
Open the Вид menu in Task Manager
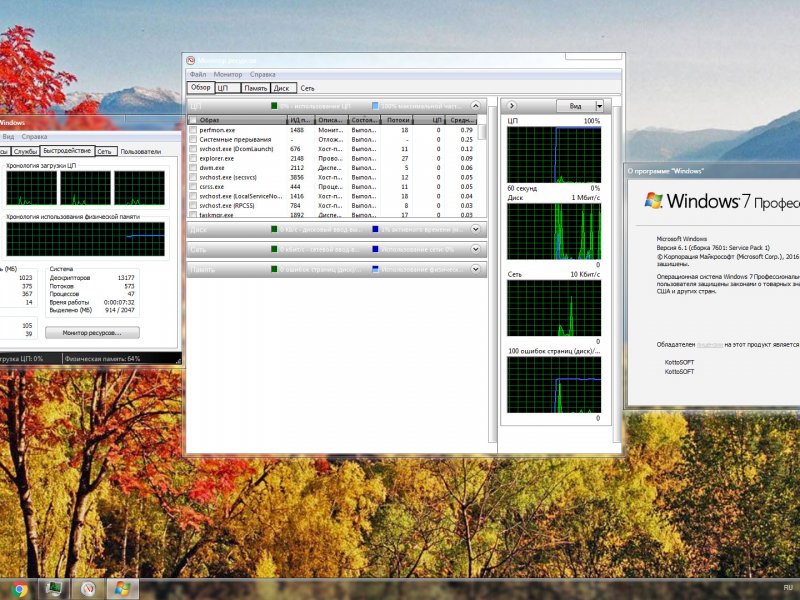[x=8, y=137]
